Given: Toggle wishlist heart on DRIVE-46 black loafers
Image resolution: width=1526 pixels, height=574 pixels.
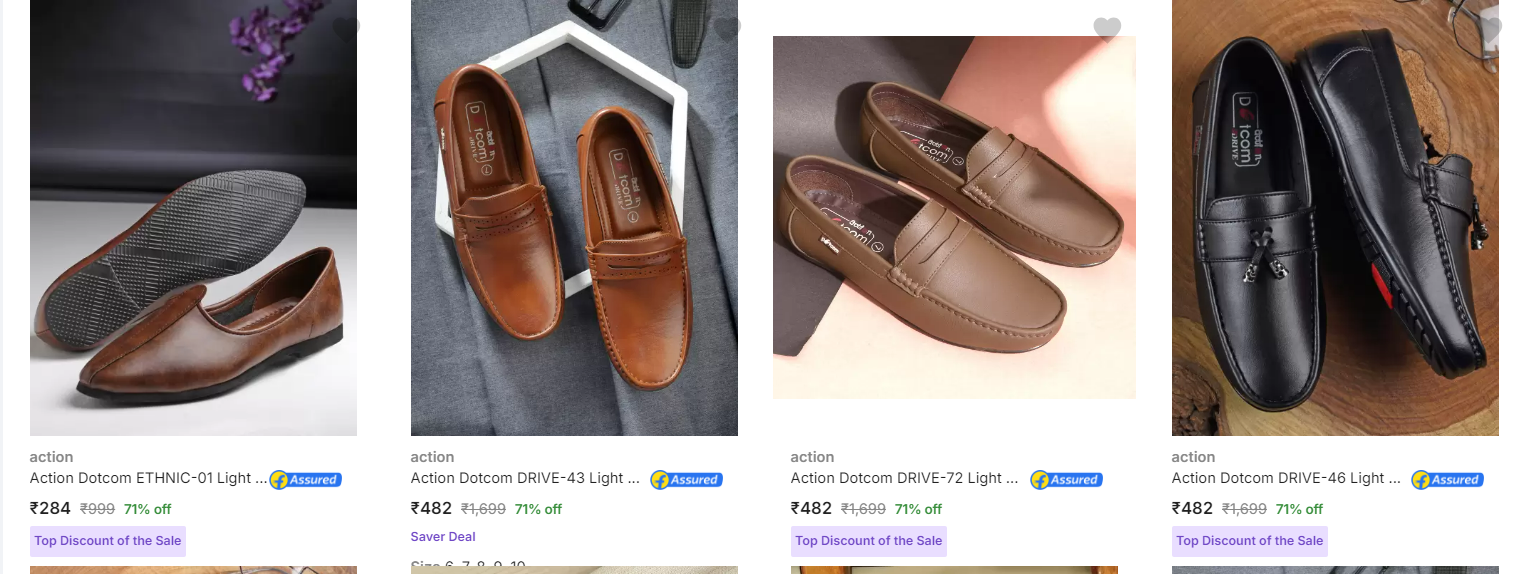Looking at the screenshot, I should tap(1488, 29).
